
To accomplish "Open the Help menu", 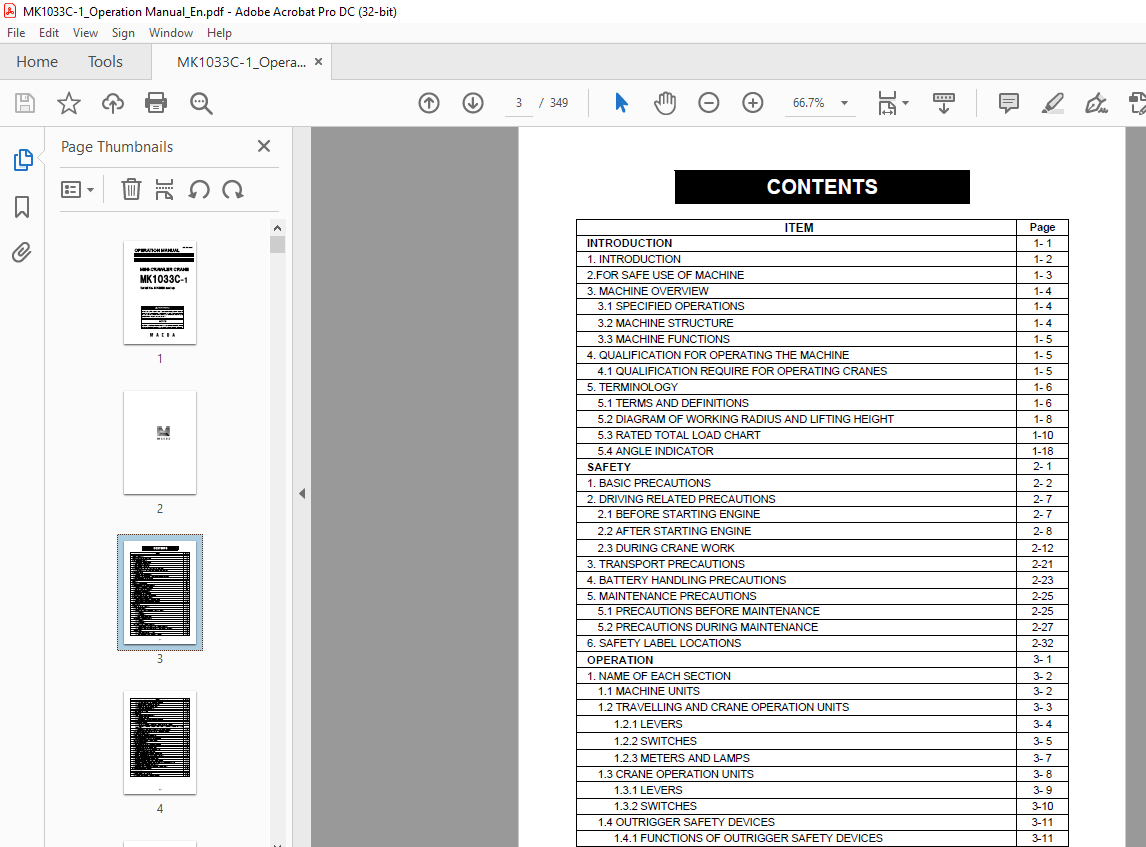I will [x=219, y=33].
